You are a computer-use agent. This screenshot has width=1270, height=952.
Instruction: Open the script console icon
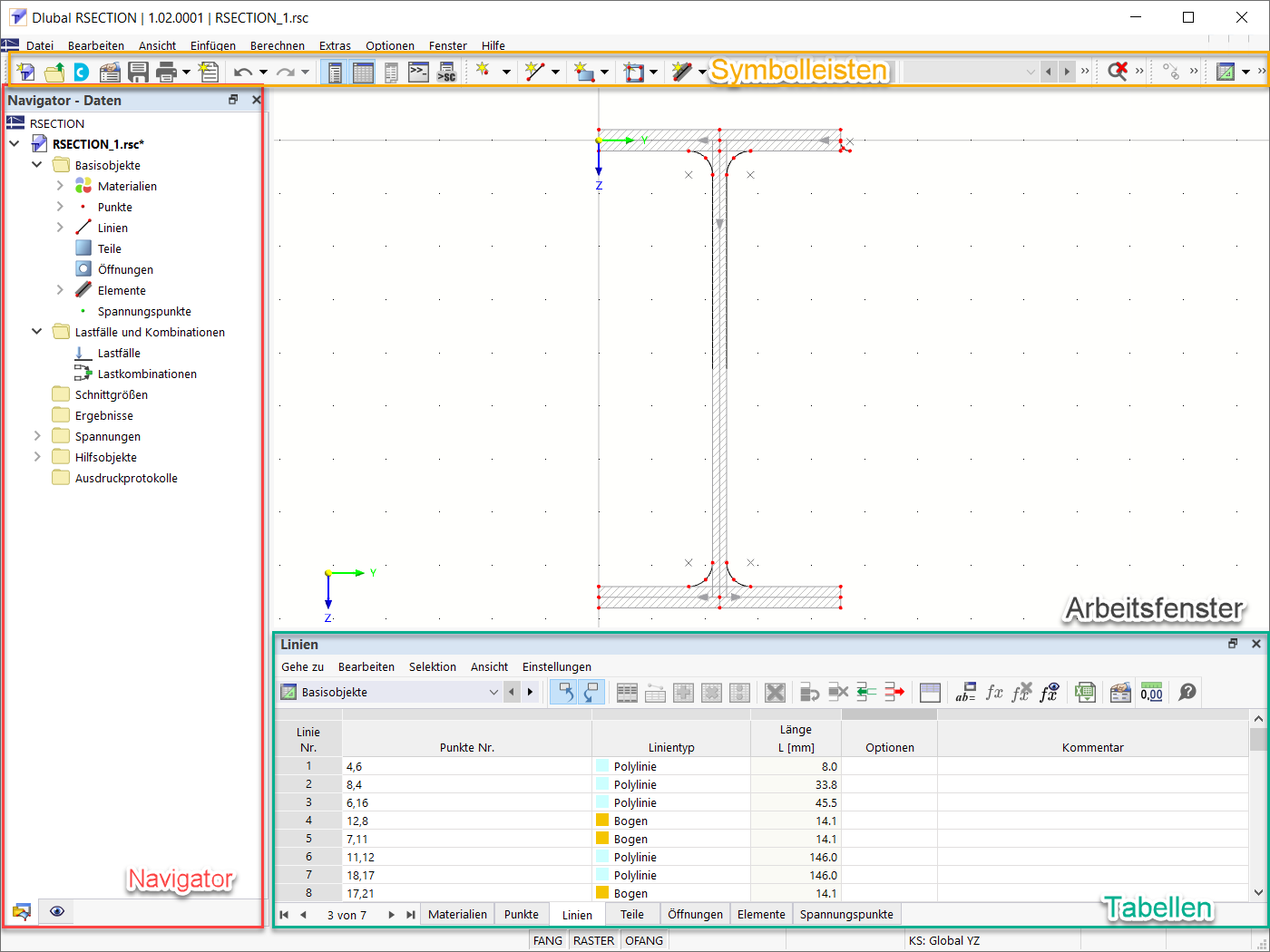click(418, 72)
